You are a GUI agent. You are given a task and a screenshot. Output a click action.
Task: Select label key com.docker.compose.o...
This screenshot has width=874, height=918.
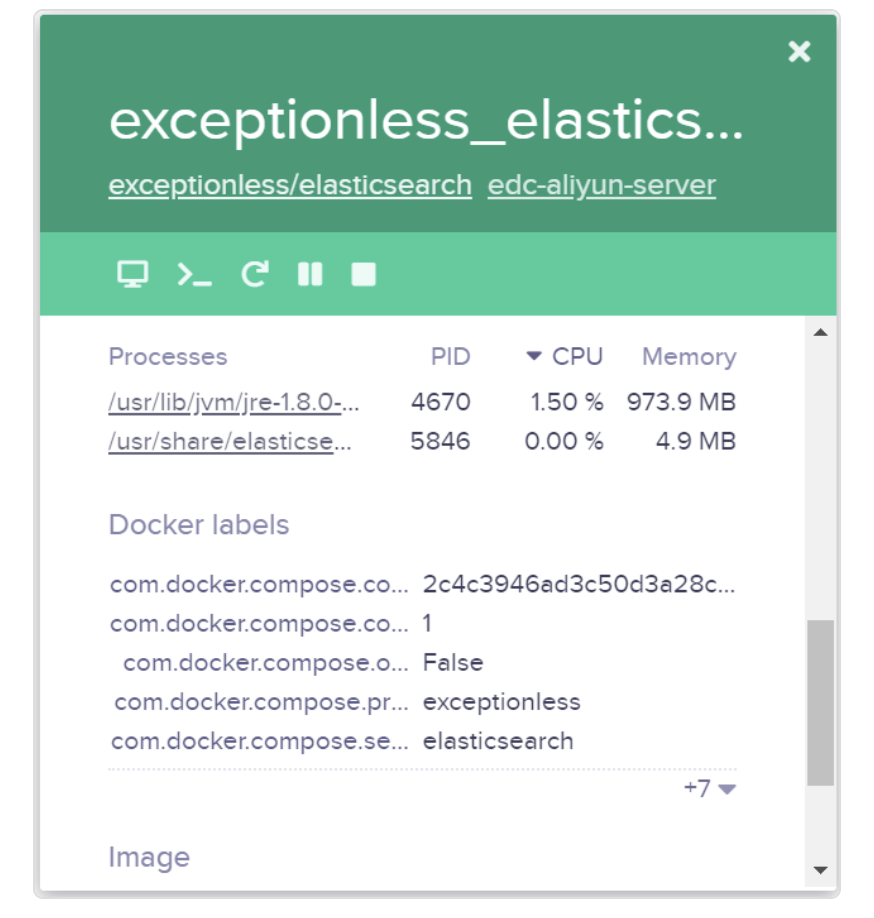click(266, 663)
